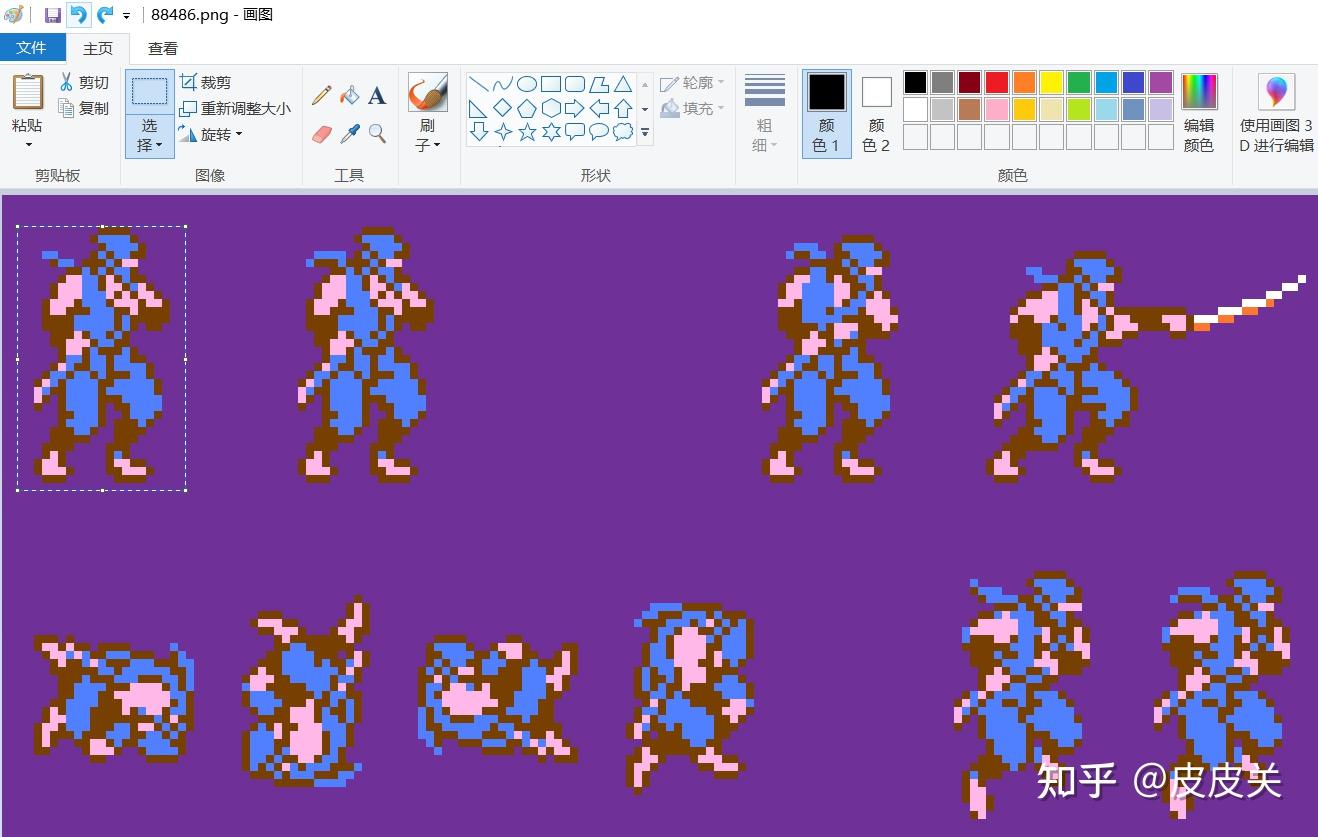Open the 填充 fill dropdown
Viewport: 1318px width, 837px height.
pos(693,108)
